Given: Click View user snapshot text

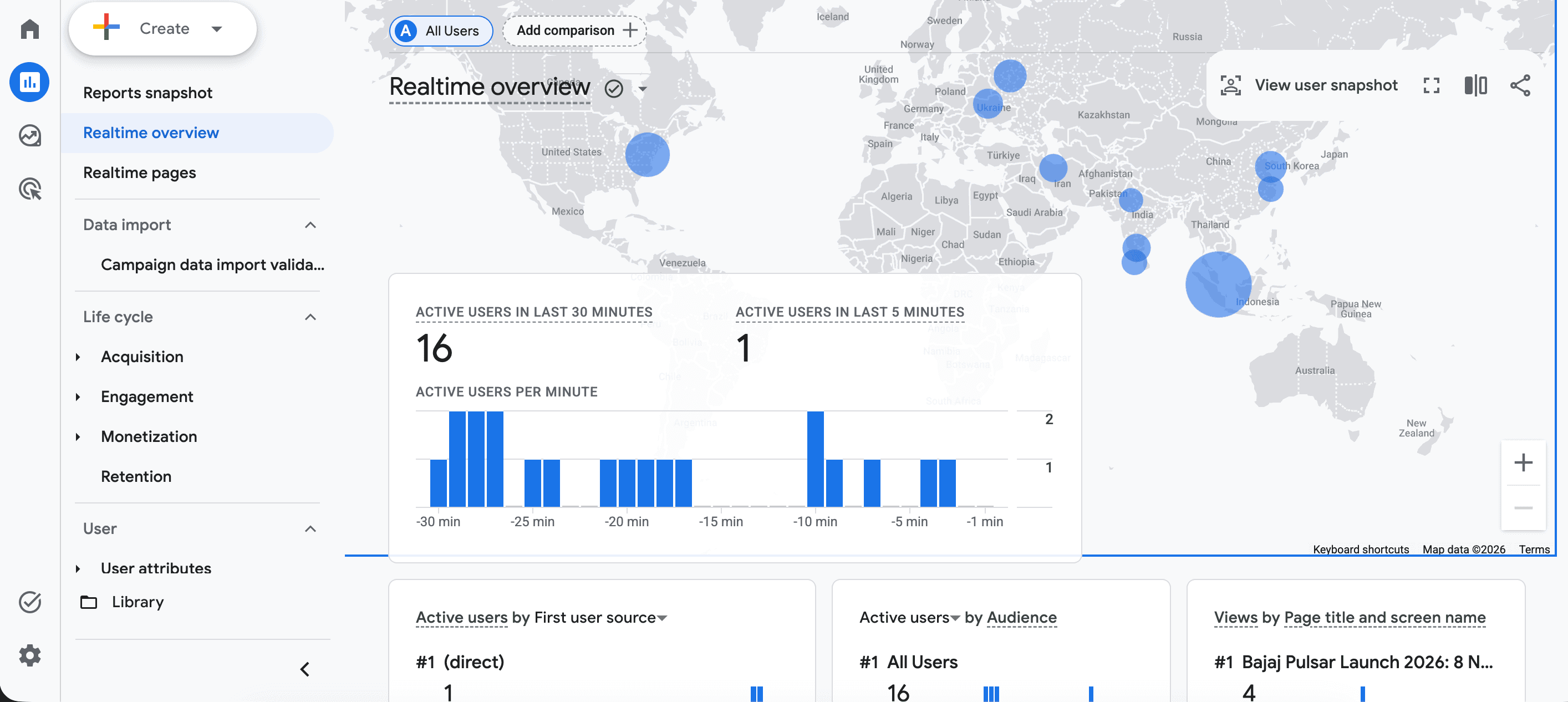Looking at the screenshot, I should pos(1326,85).
